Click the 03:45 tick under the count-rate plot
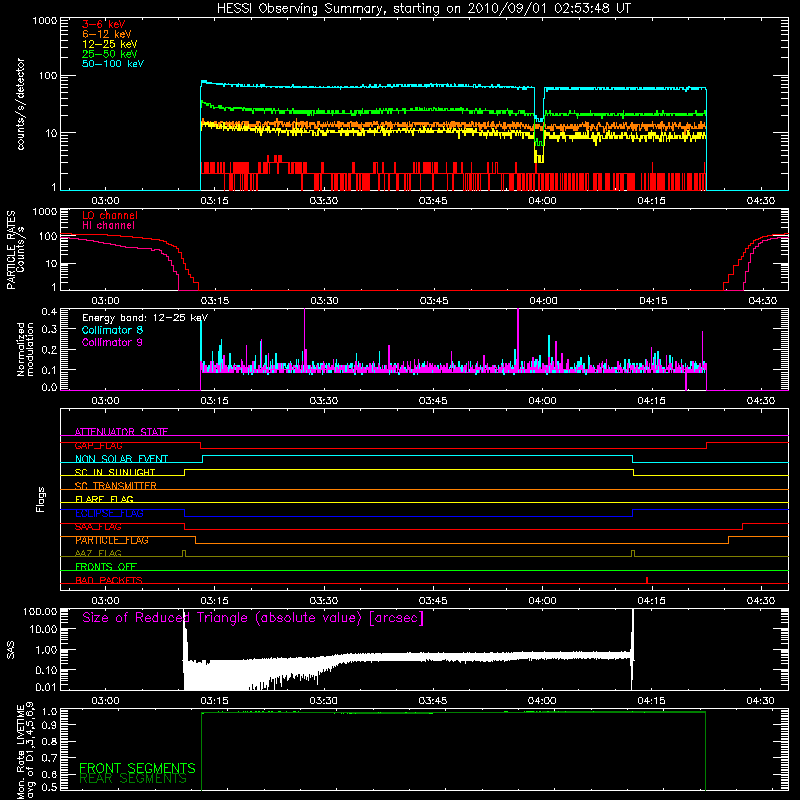Image resolution: width=800 pixels, height=800 pixels. 433,201
